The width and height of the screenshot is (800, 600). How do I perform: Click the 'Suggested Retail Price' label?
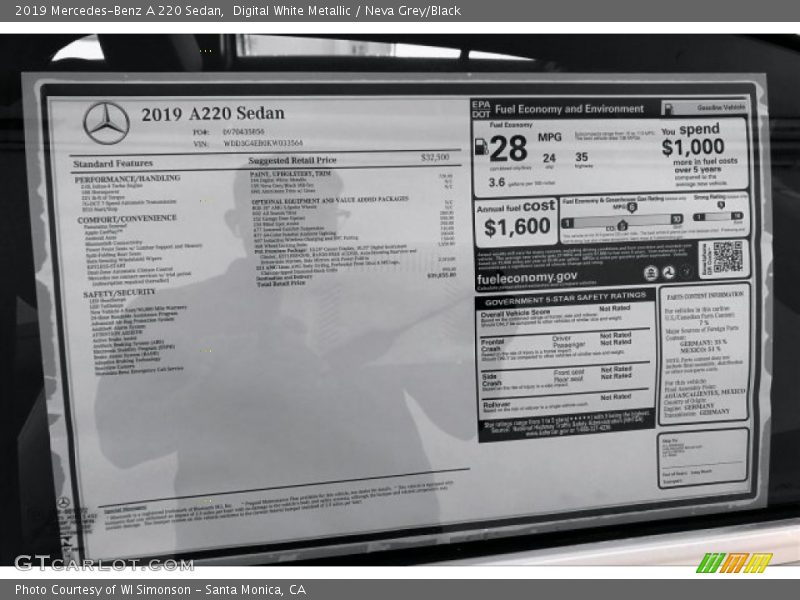[x=292, y=160]
